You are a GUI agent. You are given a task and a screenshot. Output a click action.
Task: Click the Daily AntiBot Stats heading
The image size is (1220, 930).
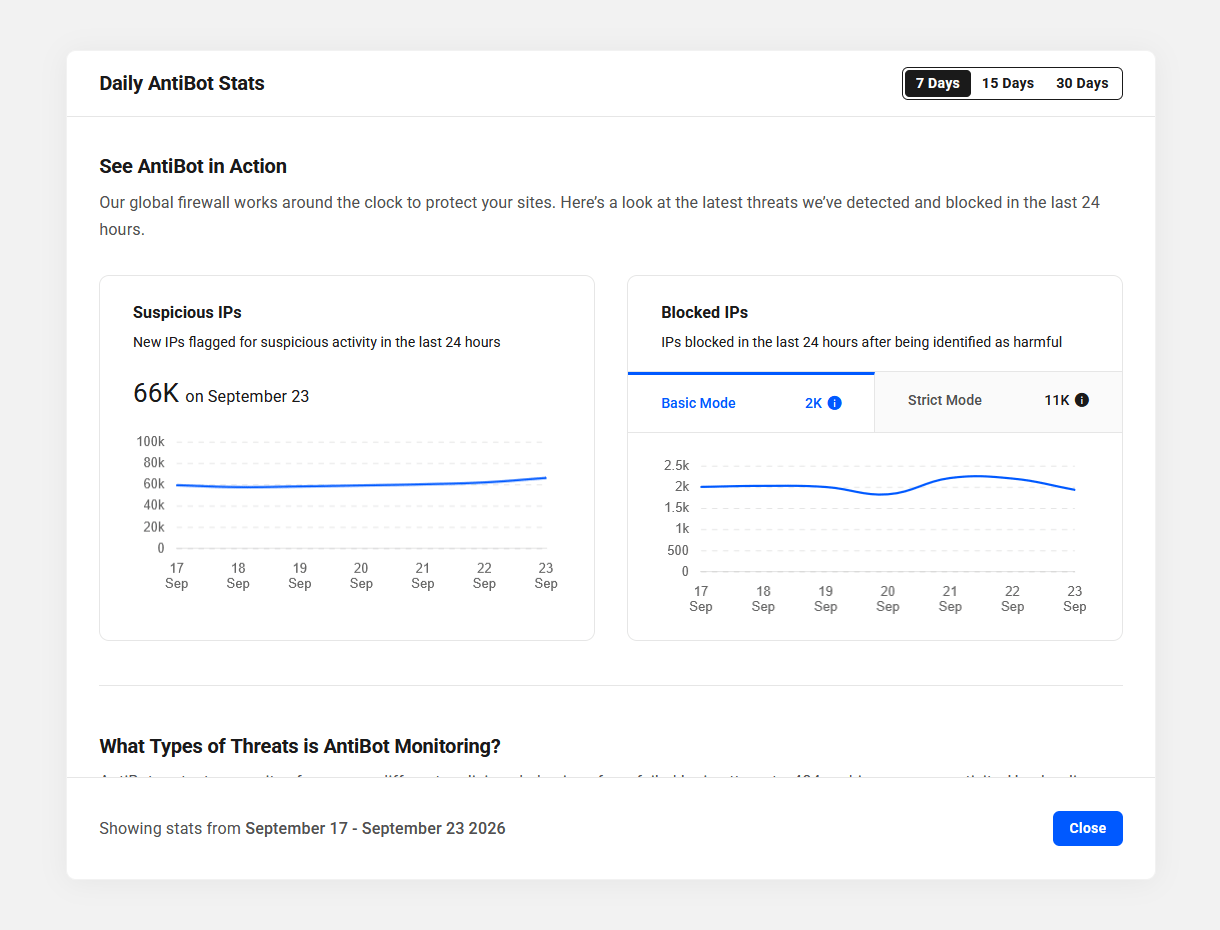point(182,83)
